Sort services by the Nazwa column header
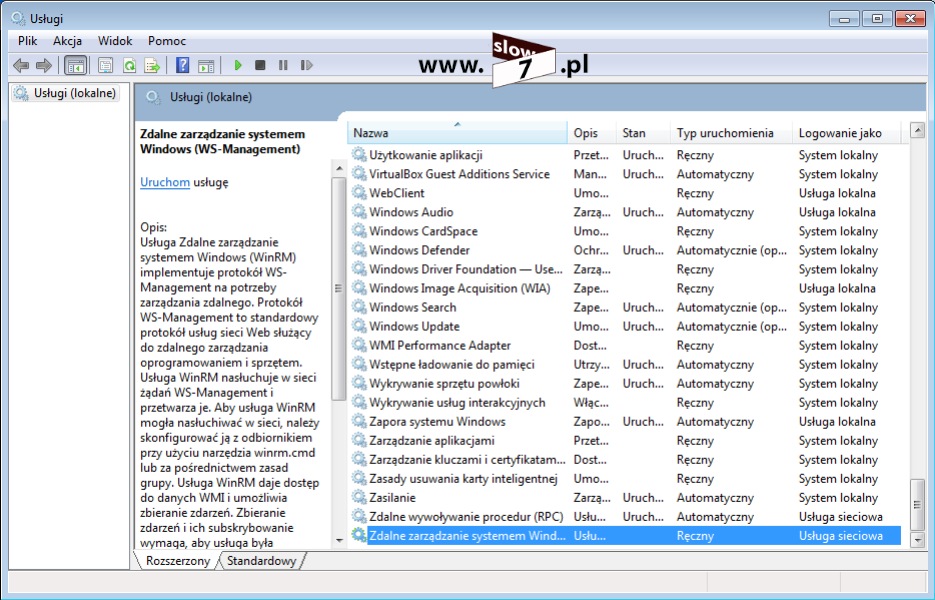 coord(457,133)
